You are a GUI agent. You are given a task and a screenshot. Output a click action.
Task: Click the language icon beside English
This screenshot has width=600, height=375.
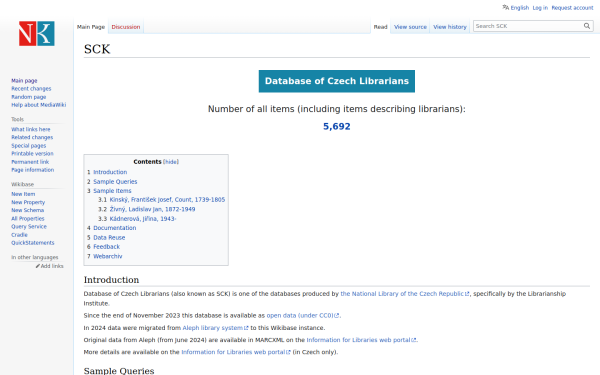click(505, 7)
